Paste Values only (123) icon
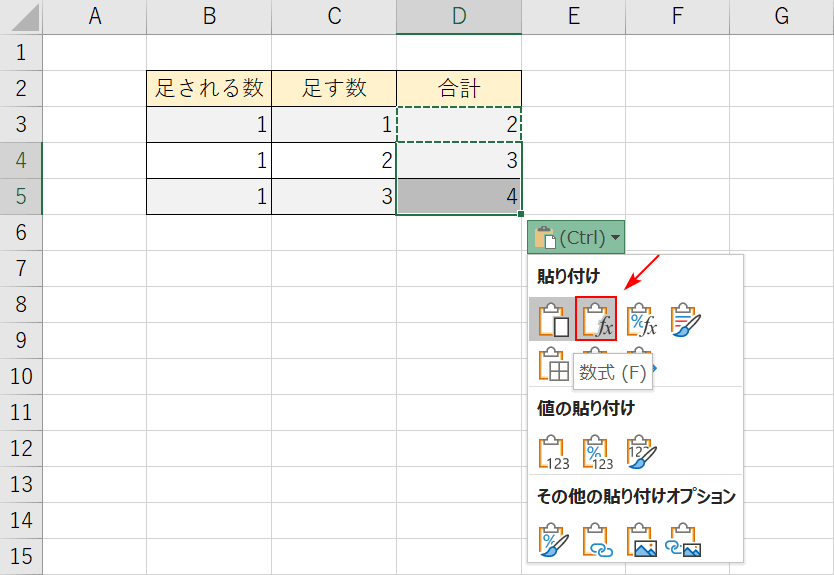Viewport: 834px width, 575px height. pyautogui.click(x=553, y=452)
